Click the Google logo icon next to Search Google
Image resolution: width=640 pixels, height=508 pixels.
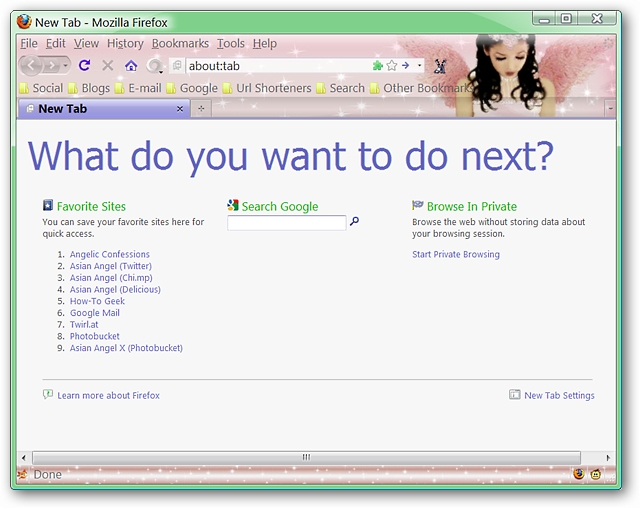pyautogui.click(x=233, y=205)
